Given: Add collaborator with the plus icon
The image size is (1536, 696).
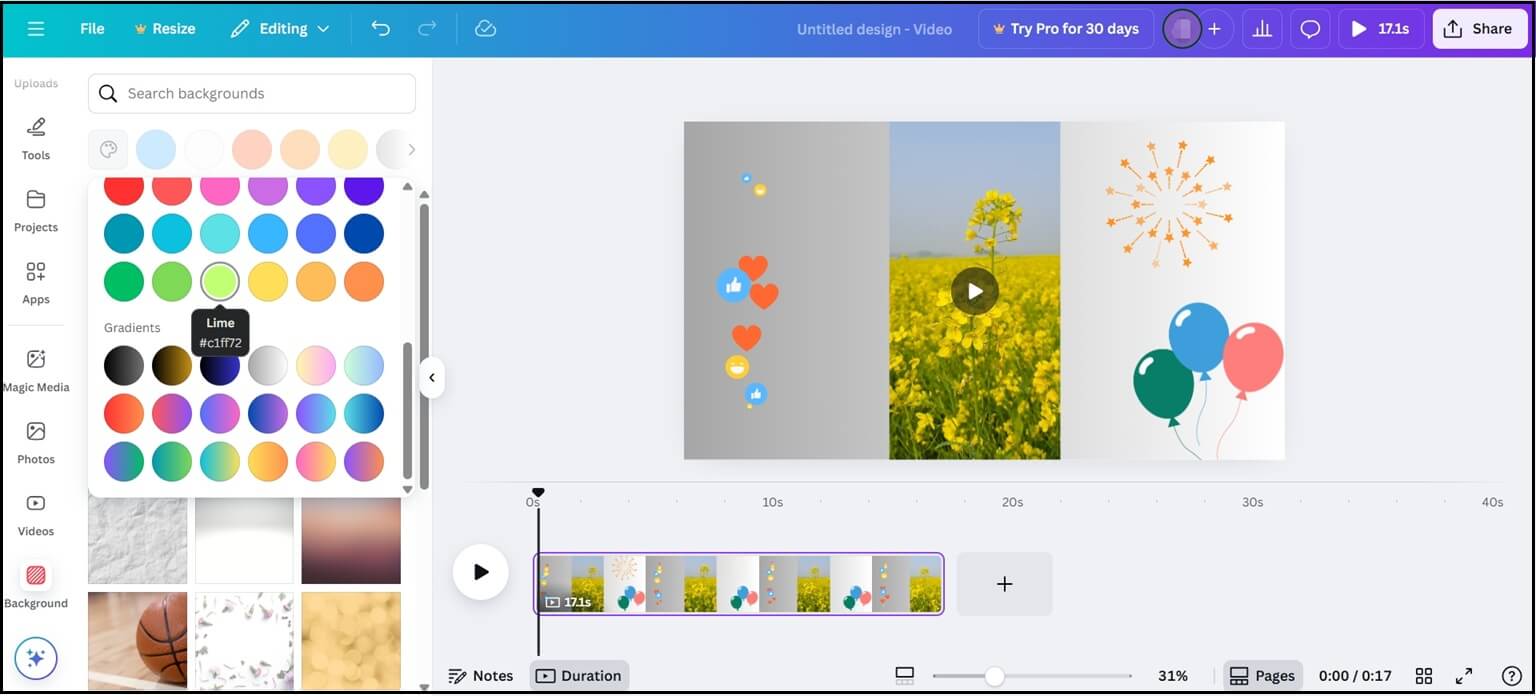Looking at the screenshot, I should (x=1214, y=29).
